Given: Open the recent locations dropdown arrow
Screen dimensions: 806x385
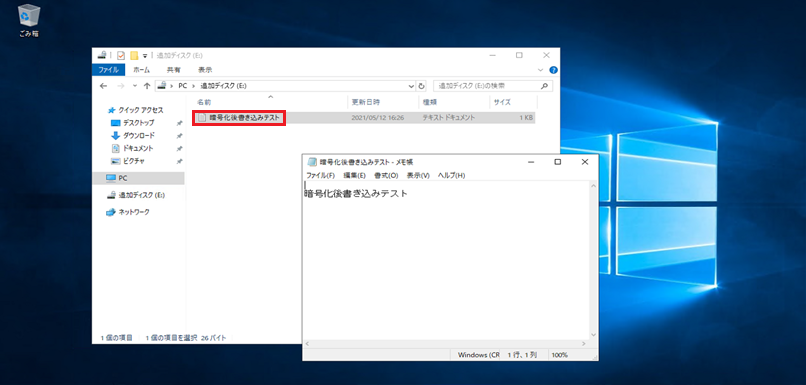Looking at the screenshot, I should pyautogui.click(x=135, y=86).
